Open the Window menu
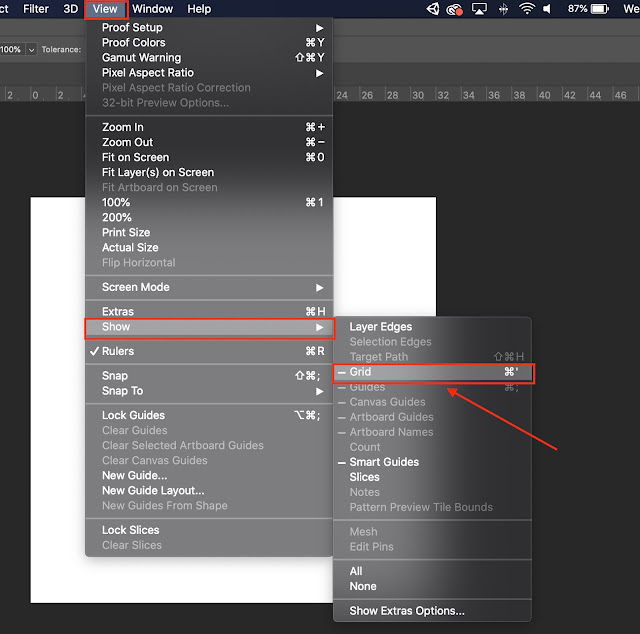640x634 pixels. [x=153, y=9]
